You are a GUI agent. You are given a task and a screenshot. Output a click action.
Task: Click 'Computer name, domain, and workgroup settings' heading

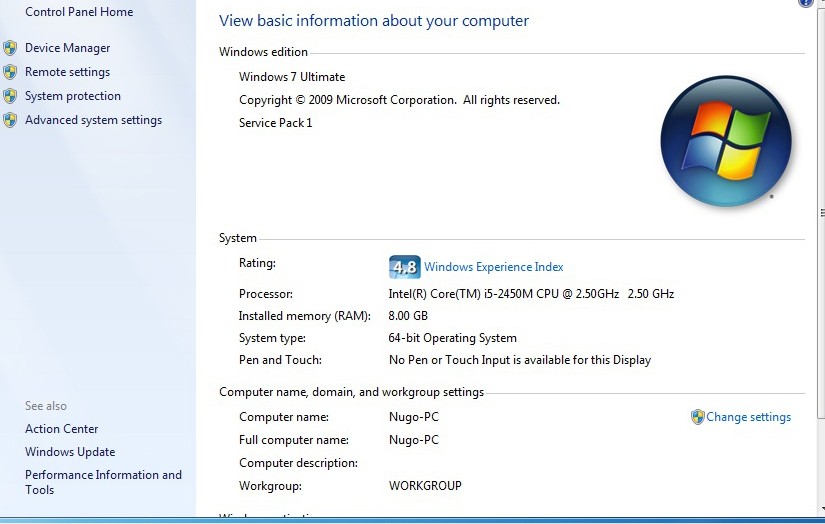click(x=351, y=392)
